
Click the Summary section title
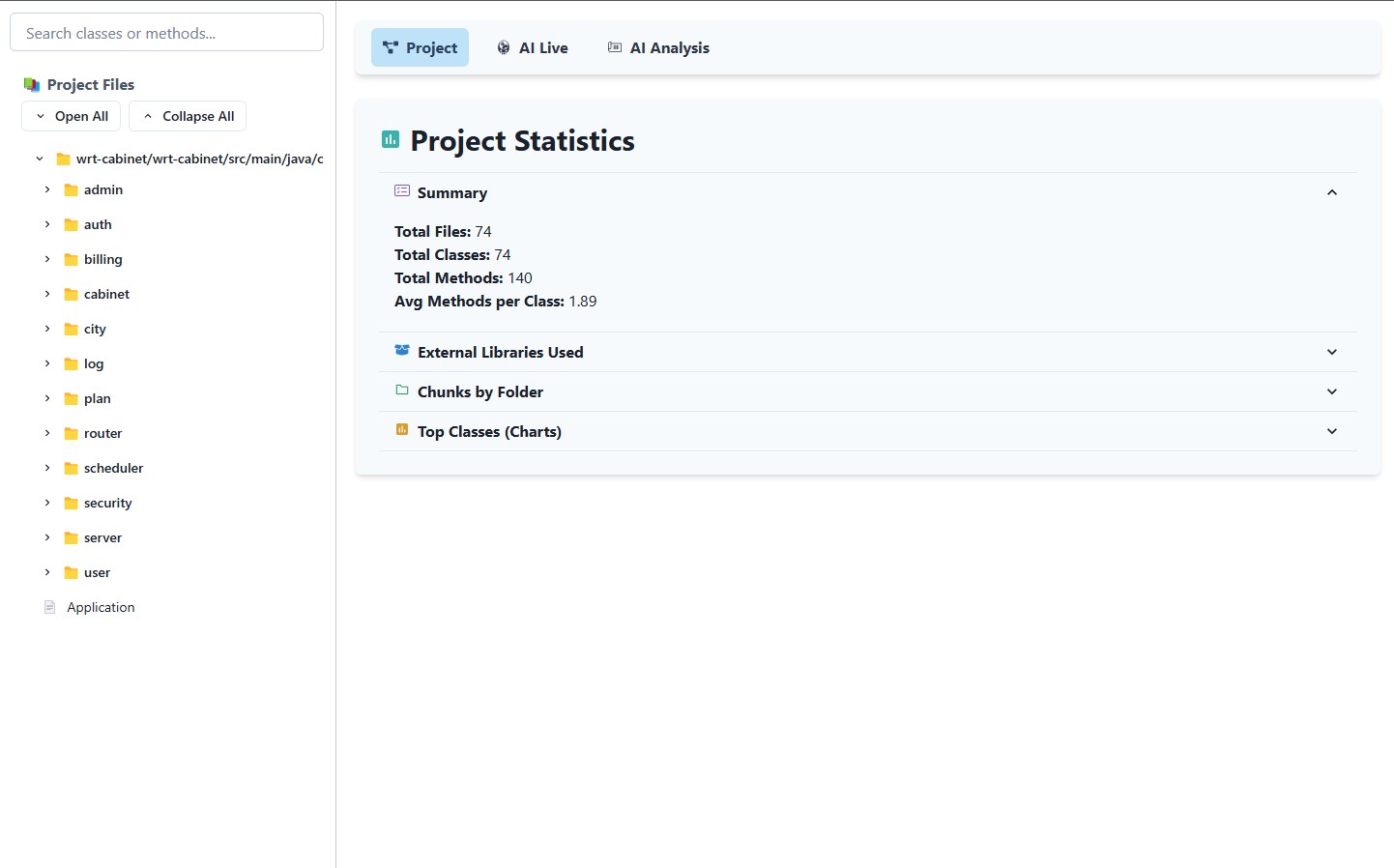coord(451,192)
